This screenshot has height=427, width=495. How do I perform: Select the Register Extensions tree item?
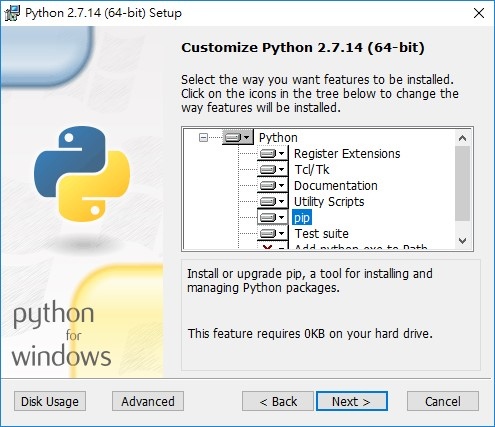point(347,154)
